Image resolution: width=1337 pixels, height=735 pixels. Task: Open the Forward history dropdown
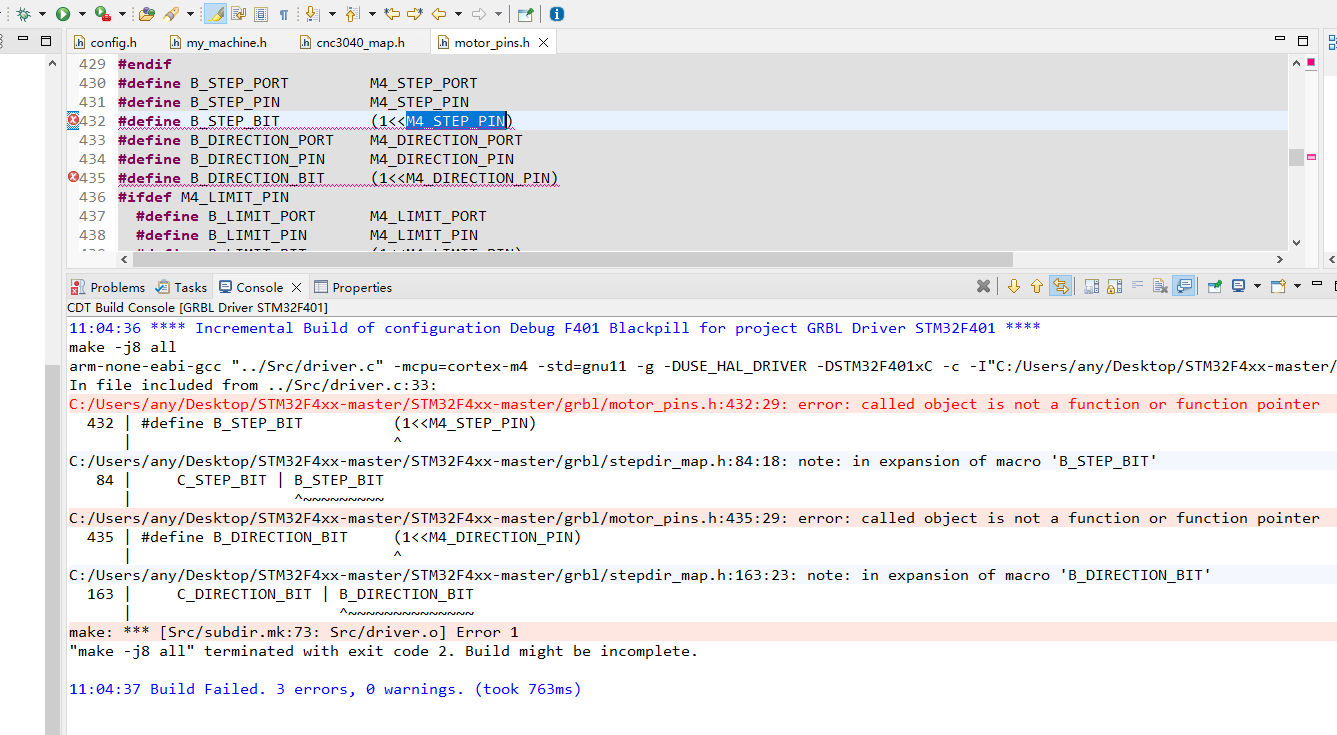(x=498, y=14)
